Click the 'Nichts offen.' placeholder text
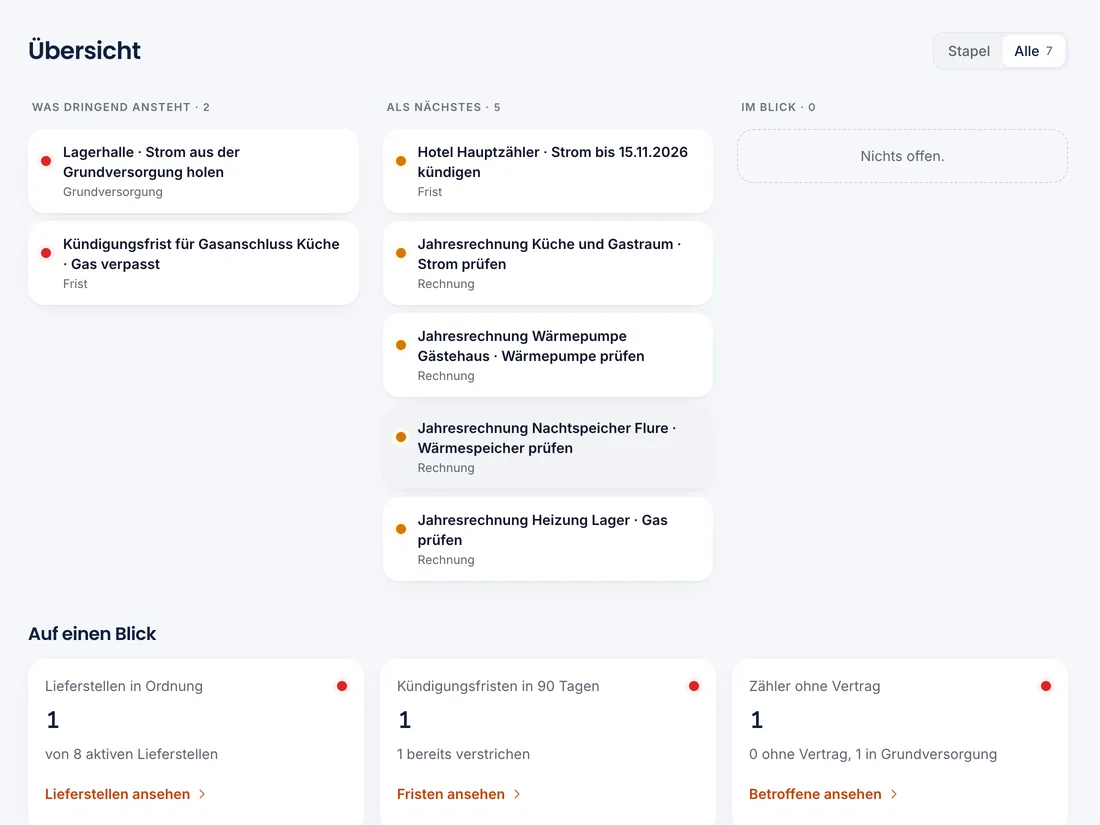This screenshot has width=1100, height=825. point(902,156)
